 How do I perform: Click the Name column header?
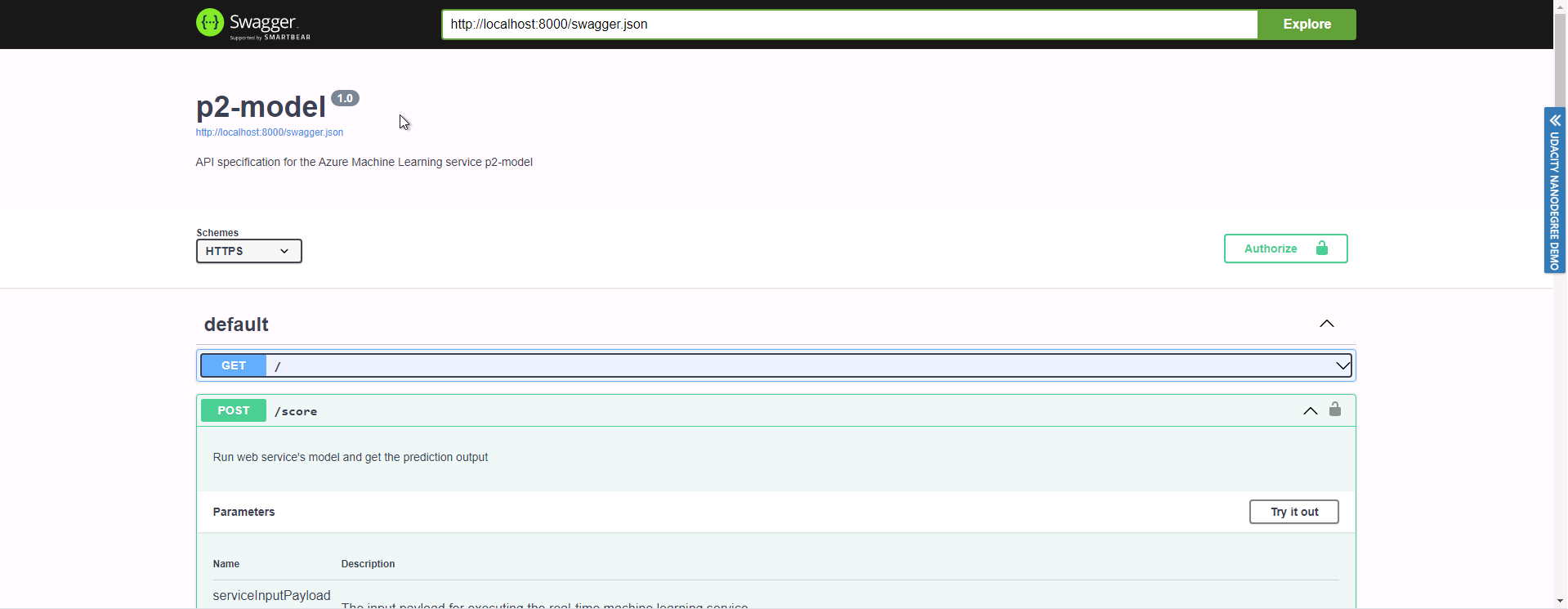[x=226, y=564]
